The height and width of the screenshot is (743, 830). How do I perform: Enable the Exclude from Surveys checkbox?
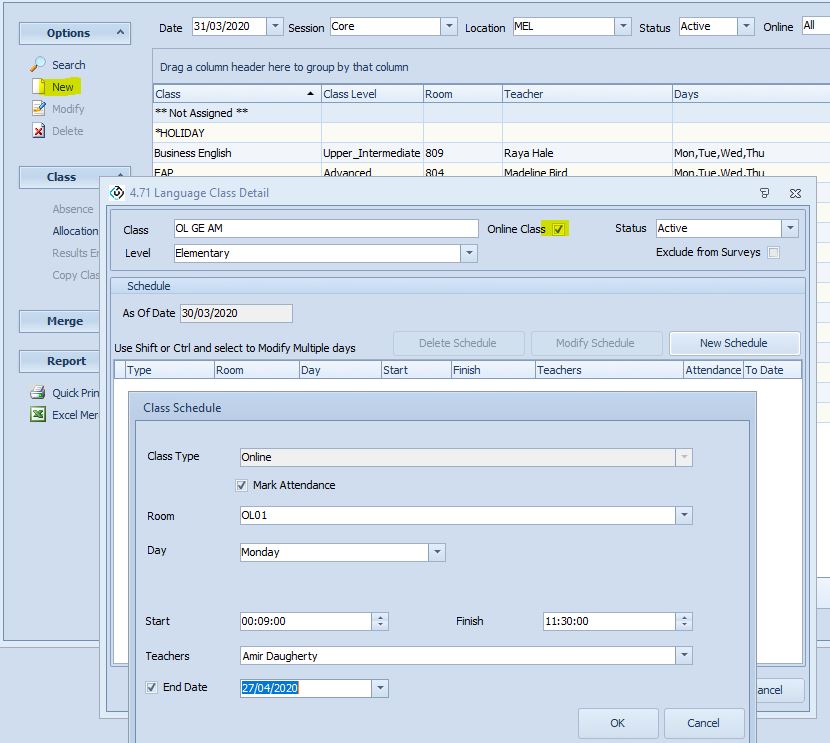pyautogui.click(x=773, y=253)
